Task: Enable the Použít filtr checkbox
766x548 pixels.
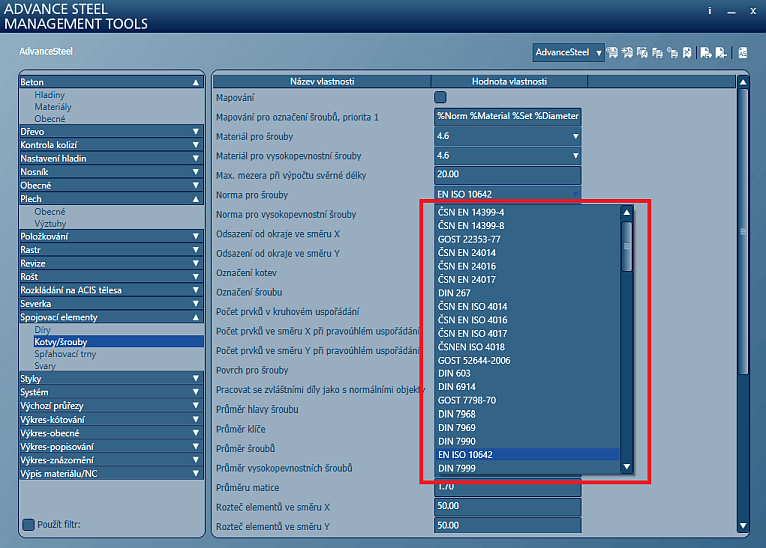Action: 28,525
